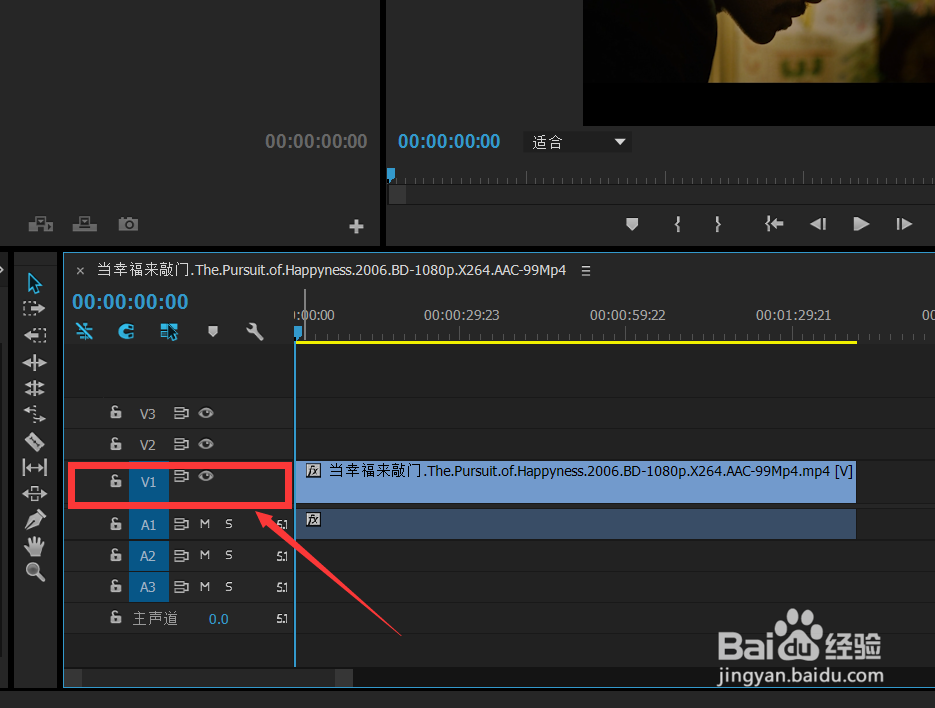Step back one frame
The width and height of the screenshot is (935, 708).
[x=818, y=224]
